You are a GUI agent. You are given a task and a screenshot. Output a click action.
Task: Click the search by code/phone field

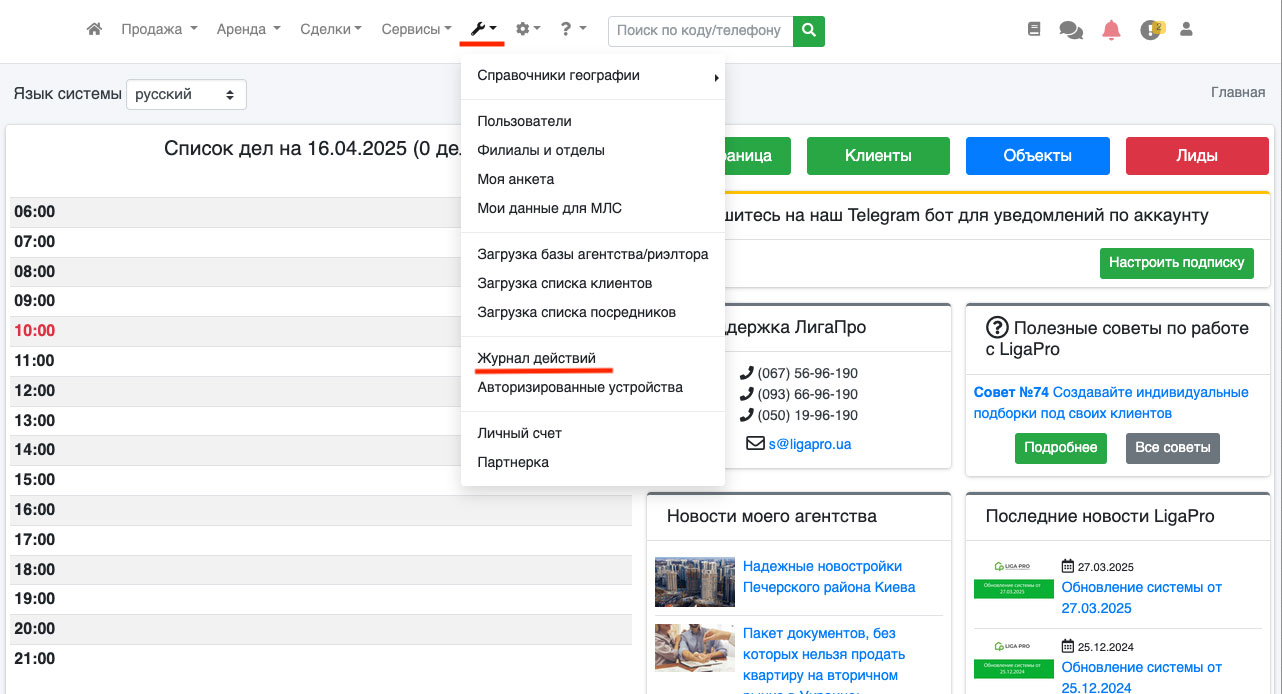tap(700, 30)
